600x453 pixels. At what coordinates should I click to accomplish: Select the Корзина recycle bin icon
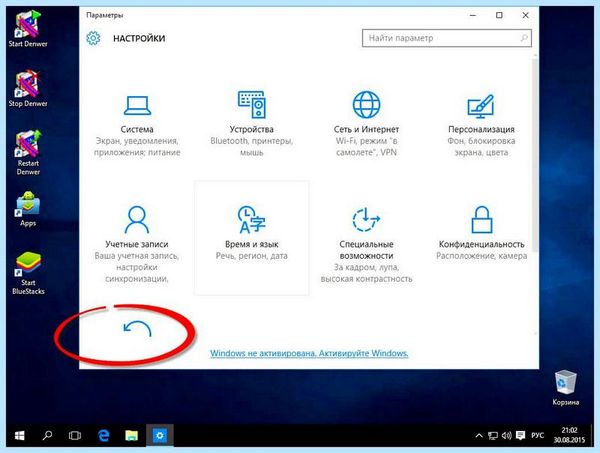(566, 388)
